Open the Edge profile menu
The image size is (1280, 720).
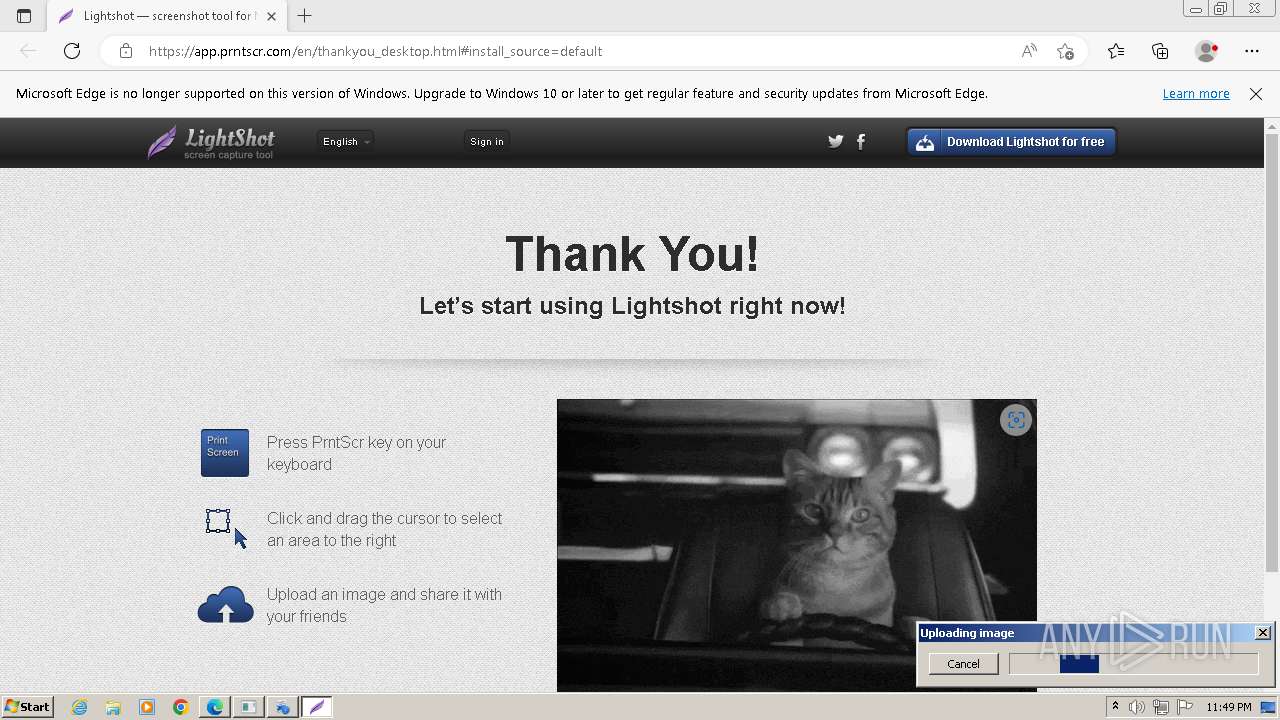(x=1206, y=51)
